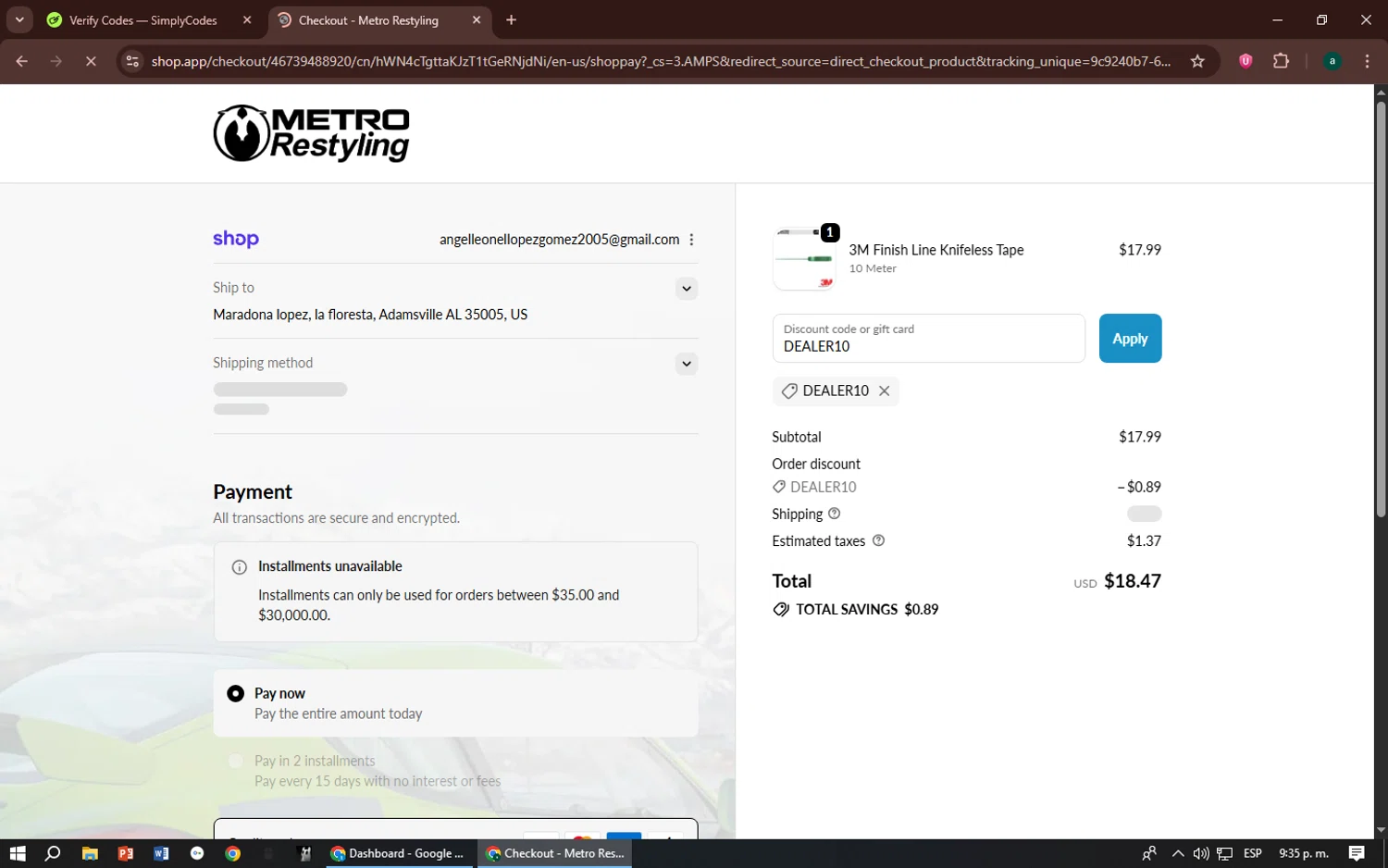Viewport: 1388px width, 868px height.
Task: Show estimated taxes info icon
Action: (878, 540)
